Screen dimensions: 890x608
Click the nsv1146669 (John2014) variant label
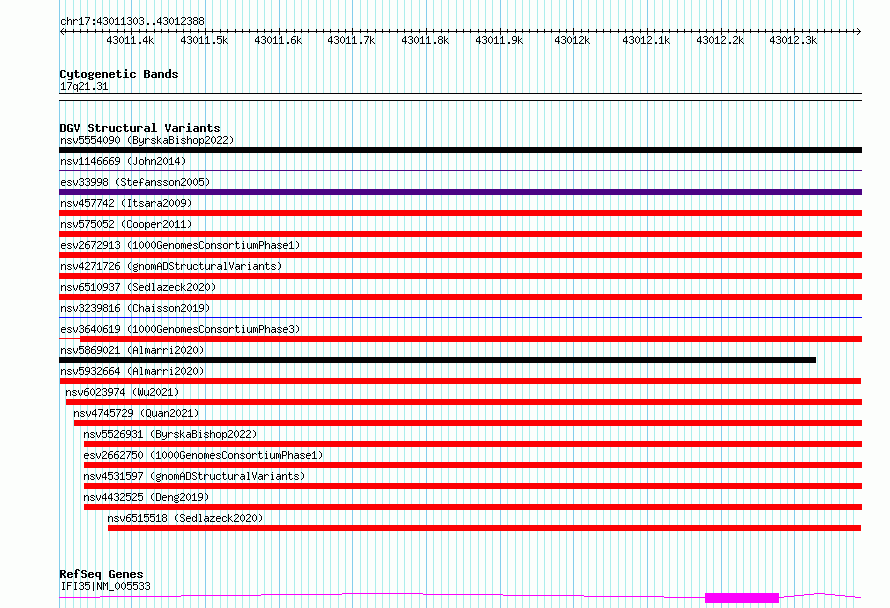(123, 161)
